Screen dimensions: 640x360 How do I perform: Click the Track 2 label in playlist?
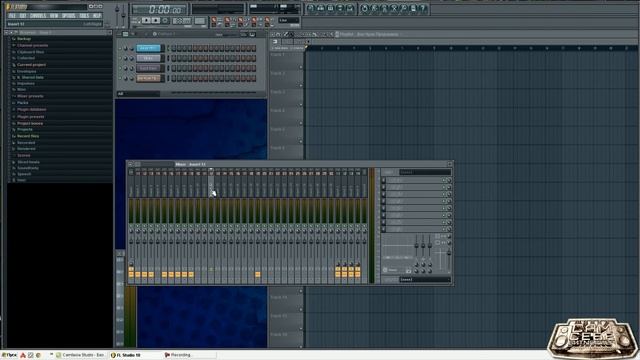(278, 73)
